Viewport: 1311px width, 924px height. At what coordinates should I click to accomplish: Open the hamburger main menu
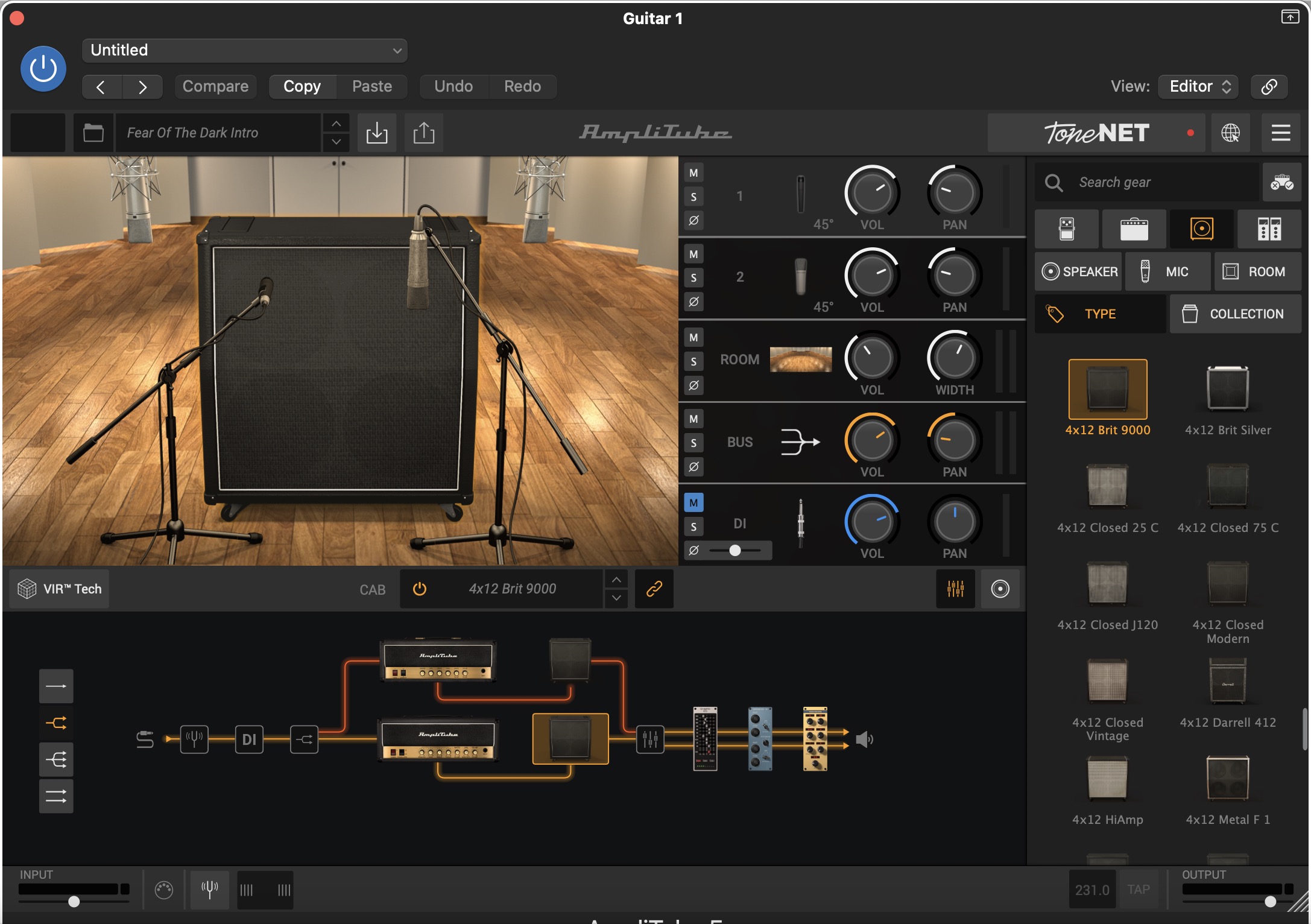(x=1281, y=133)
